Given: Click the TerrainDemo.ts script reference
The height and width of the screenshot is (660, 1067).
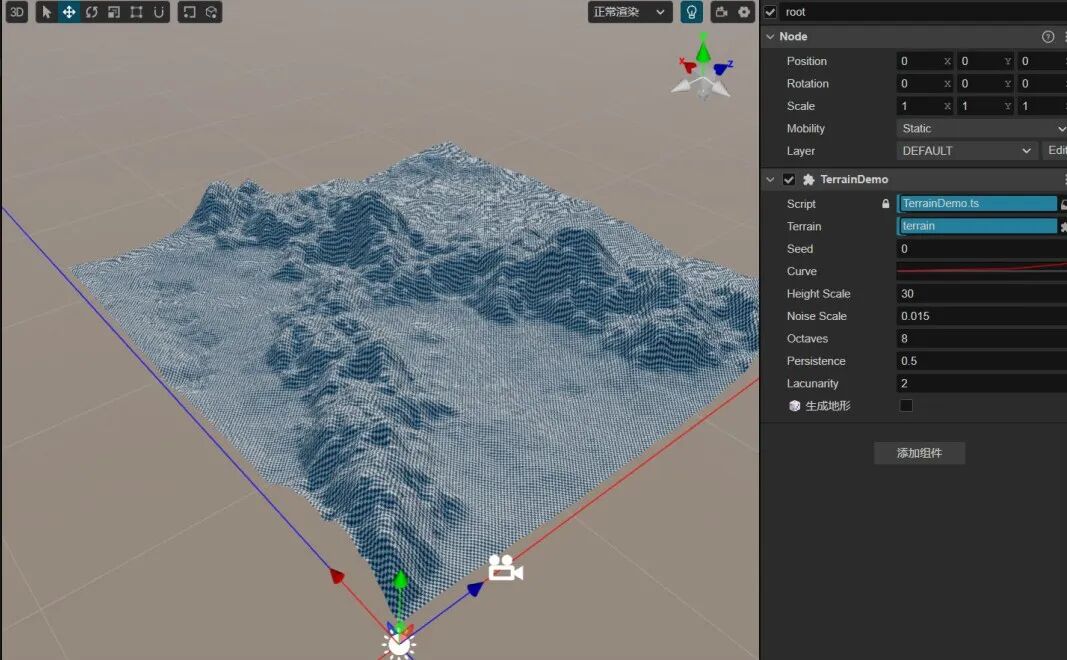Looking at the screenshot, I should [976, 204].
